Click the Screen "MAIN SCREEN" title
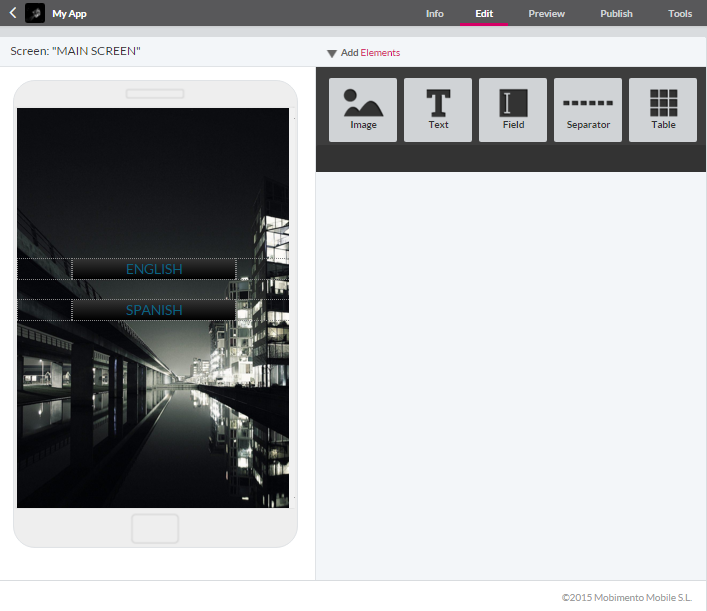 [x=75, y=51]
